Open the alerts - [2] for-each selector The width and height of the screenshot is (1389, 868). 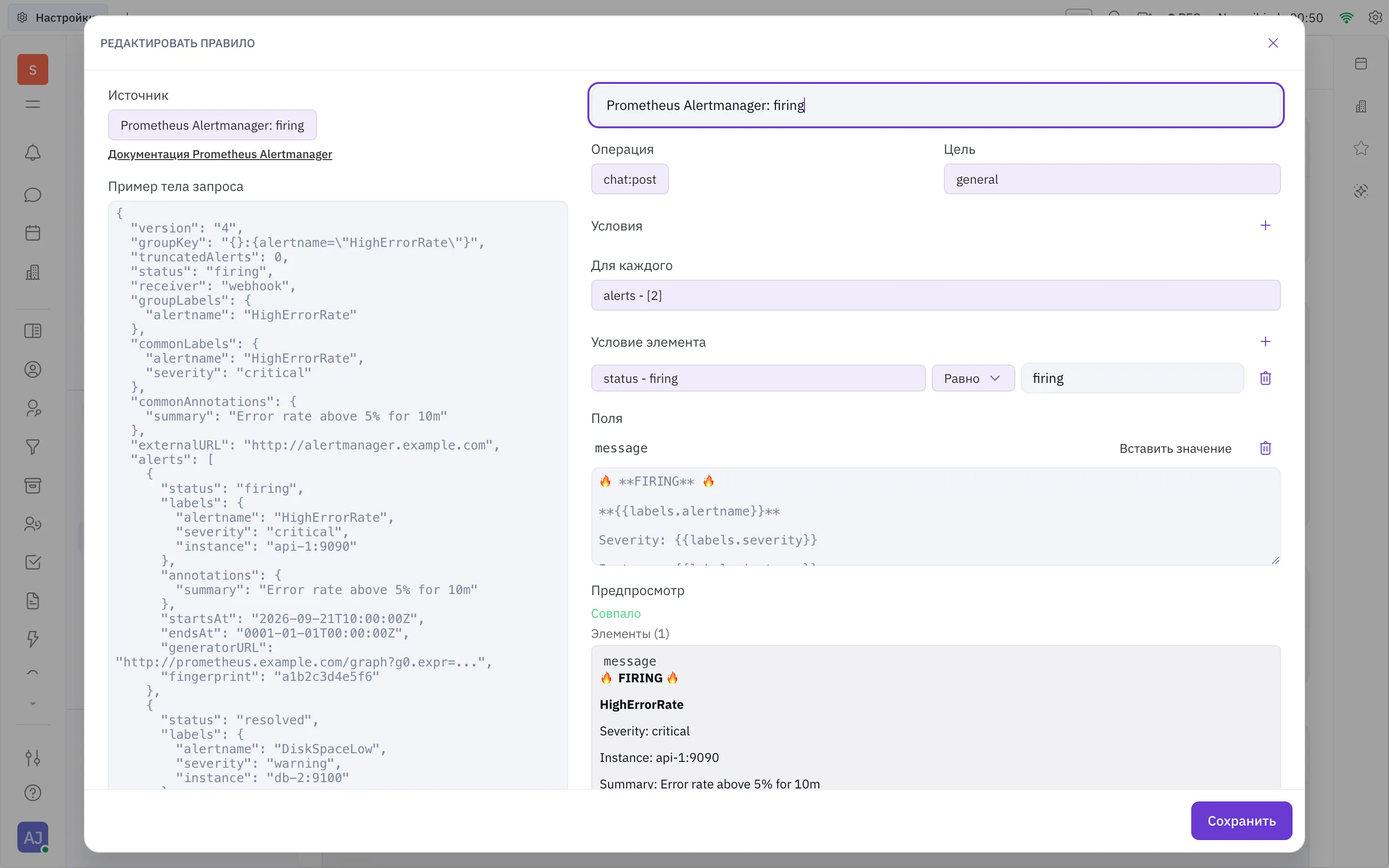point(936,296)
